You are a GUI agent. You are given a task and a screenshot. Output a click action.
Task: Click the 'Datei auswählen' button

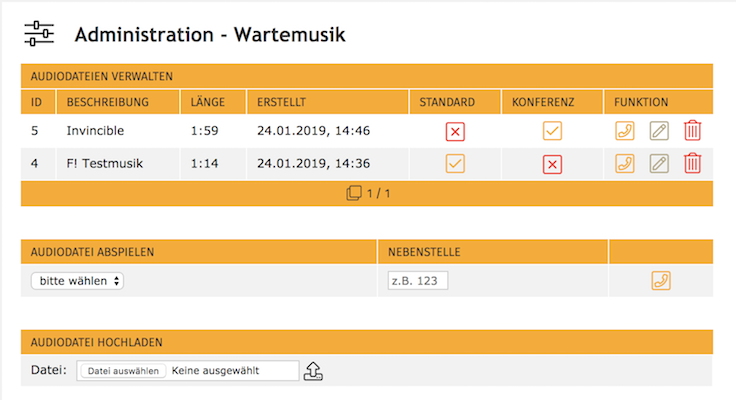coord(122,371)
